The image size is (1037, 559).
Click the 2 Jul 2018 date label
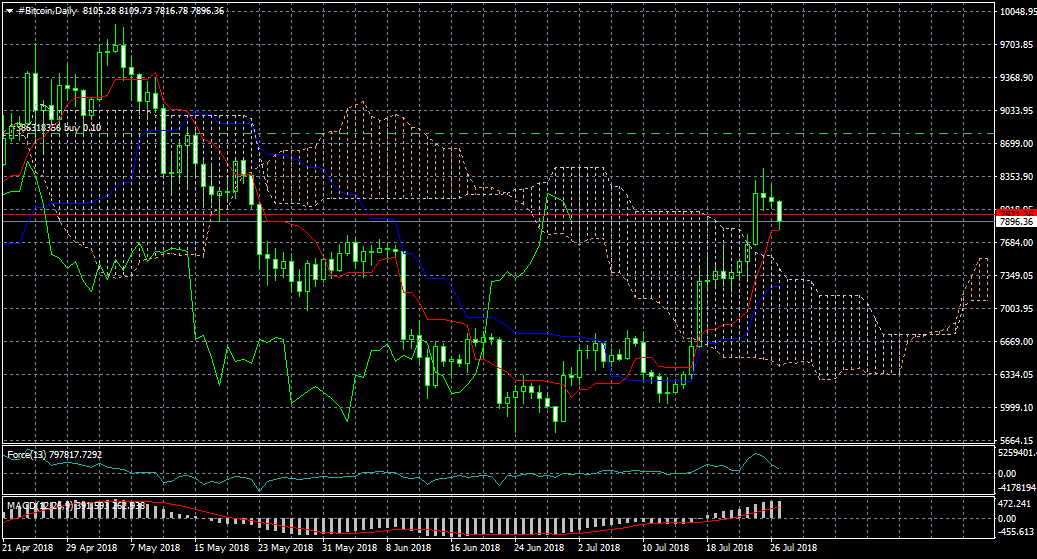[602, 548]
